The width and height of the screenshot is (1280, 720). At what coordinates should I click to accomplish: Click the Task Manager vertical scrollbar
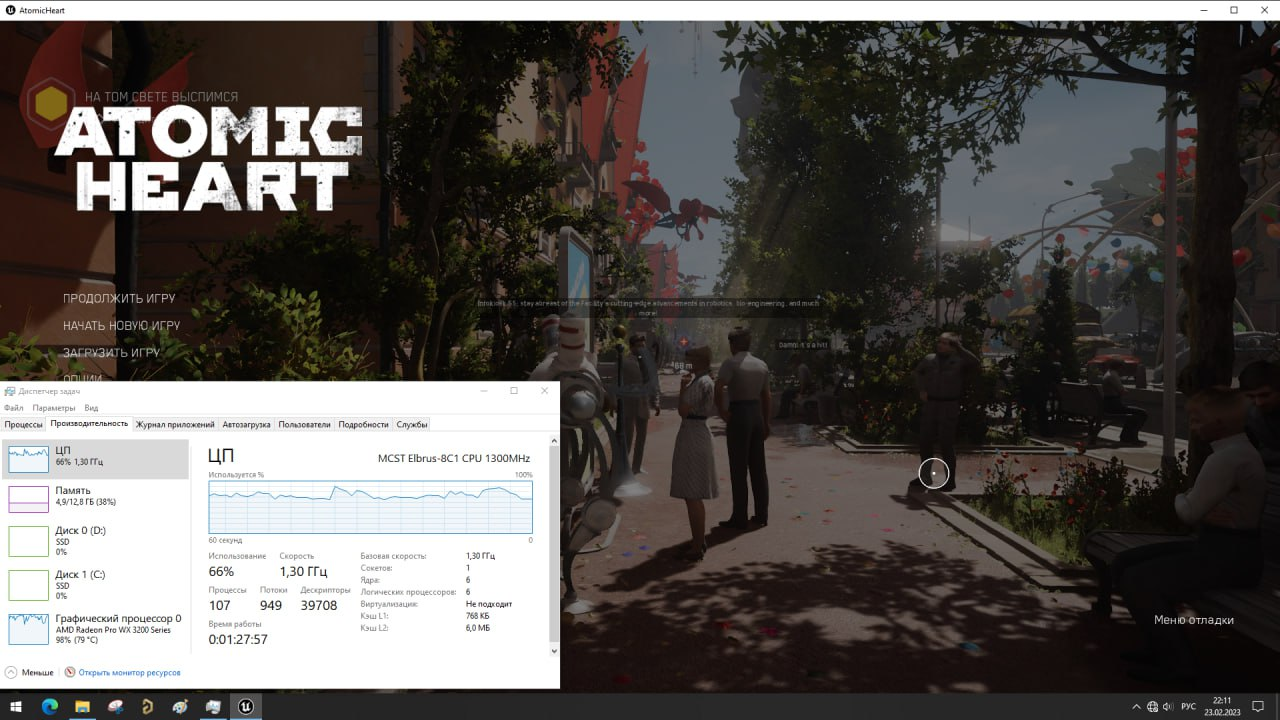click(x=554, y=546)
